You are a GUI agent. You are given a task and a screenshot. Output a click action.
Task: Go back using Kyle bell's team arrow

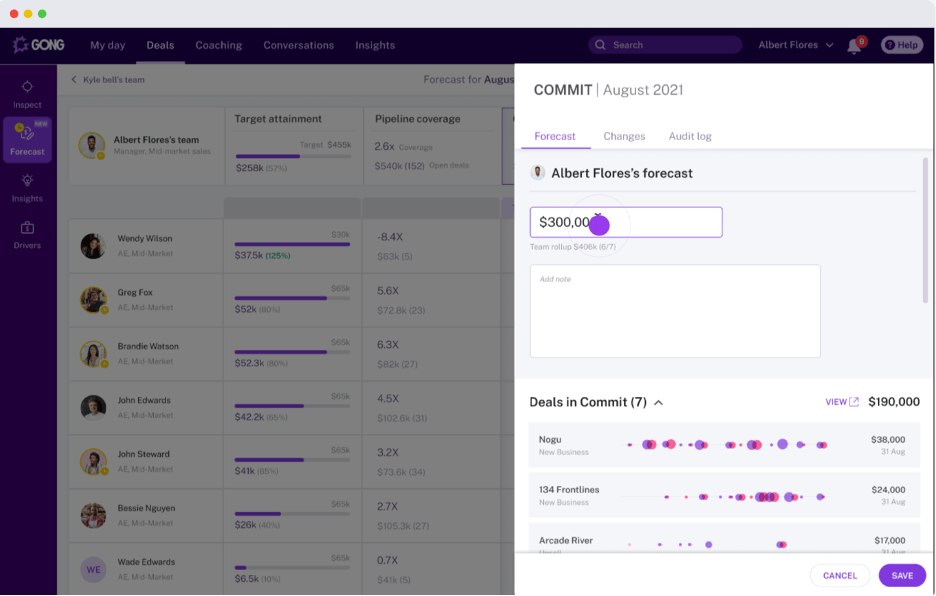pos(73,80)
